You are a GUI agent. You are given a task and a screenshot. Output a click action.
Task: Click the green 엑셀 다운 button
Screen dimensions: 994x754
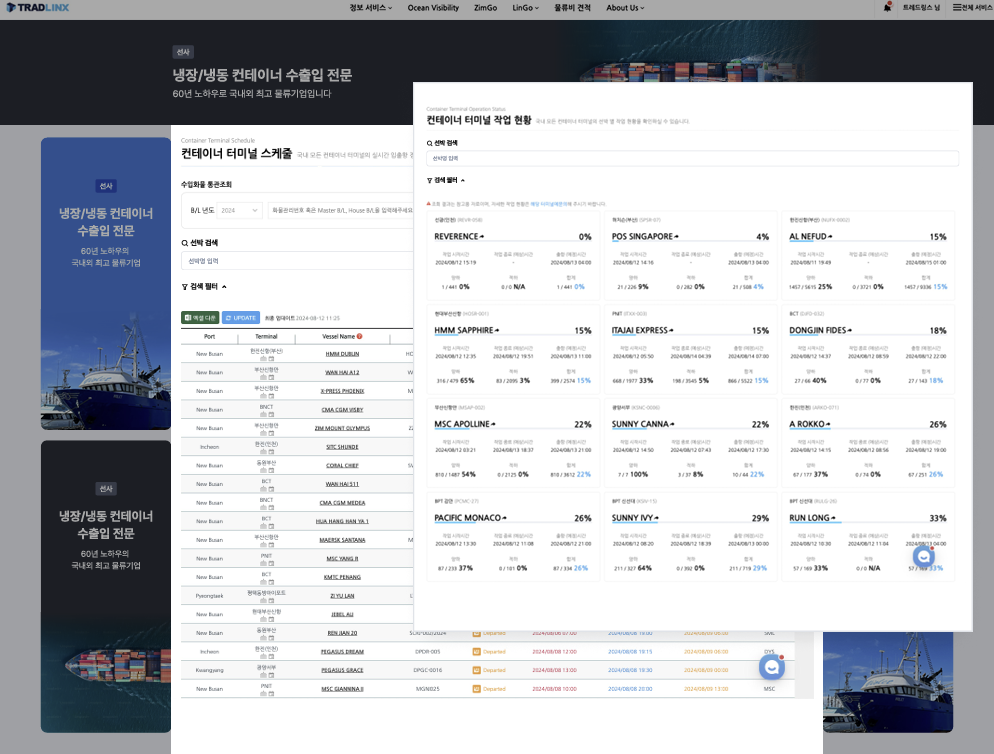(x=200, y=318)
